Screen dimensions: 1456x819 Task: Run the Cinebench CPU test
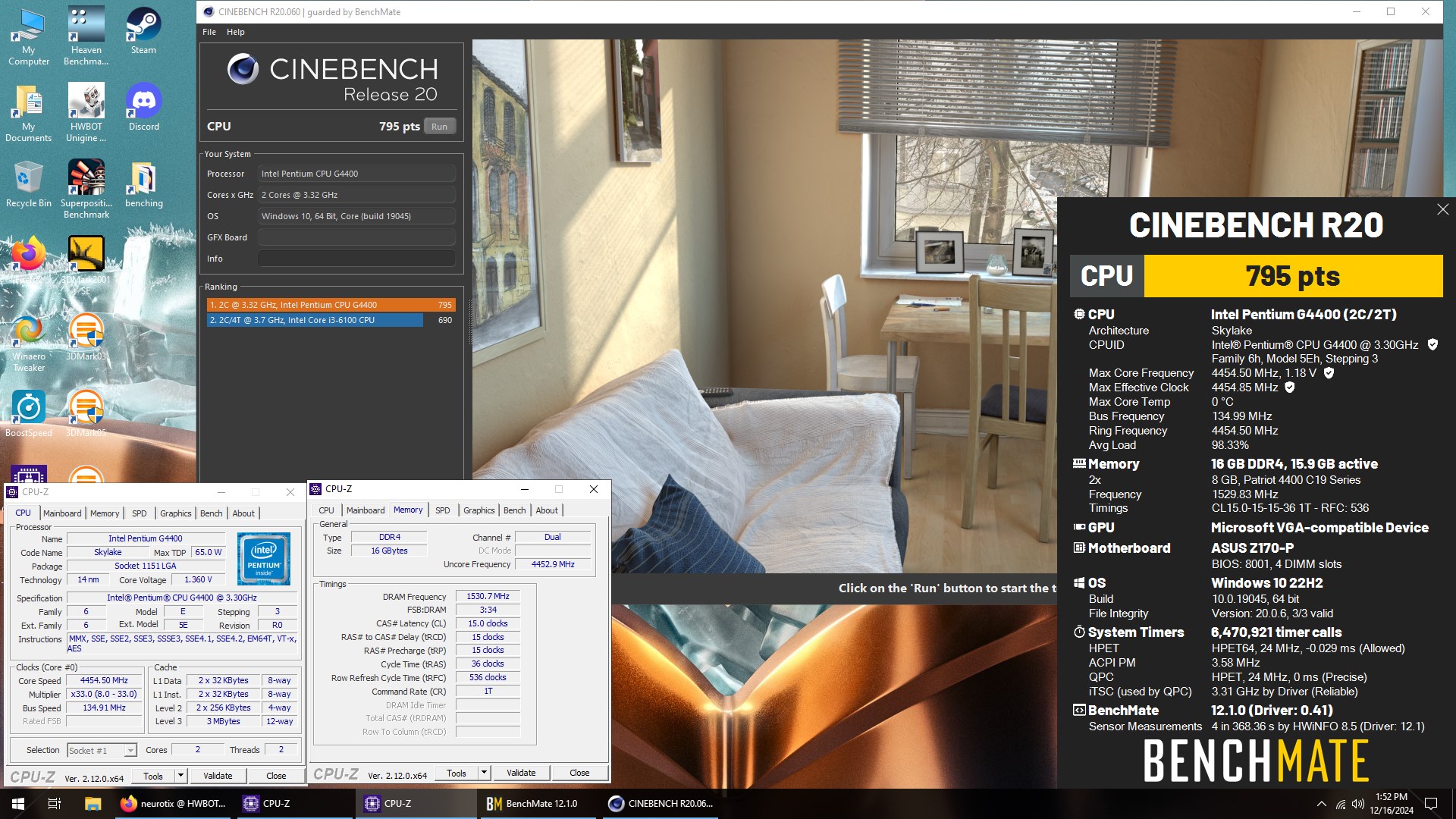(x=439, y=127)
